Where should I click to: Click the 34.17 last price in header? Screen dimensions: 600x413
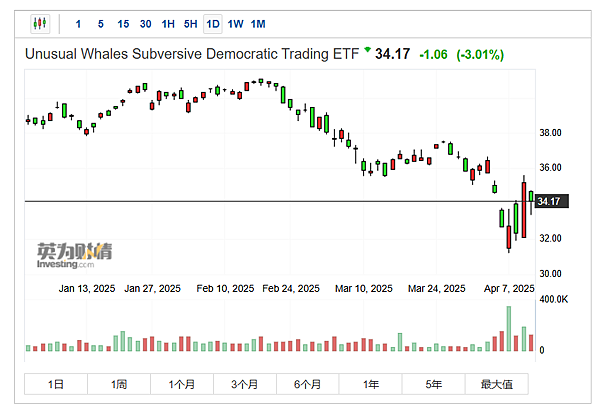[x=392, y=54]
